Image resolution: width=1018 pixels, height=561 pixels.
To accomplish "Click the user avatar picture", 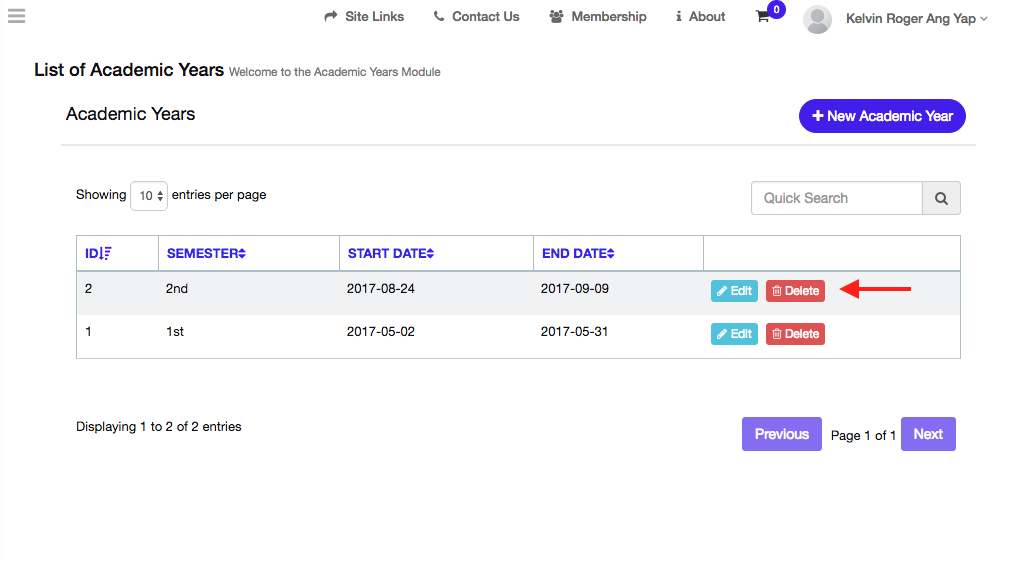I will pyautogui.click(x=817, y=19).
